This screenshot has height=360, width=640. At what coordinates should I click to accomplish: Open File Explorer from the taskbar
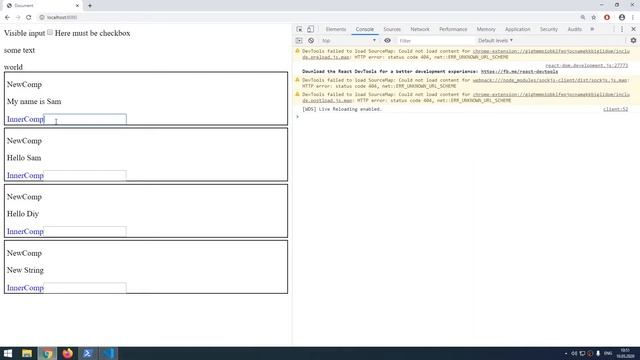tap(27, 353)
